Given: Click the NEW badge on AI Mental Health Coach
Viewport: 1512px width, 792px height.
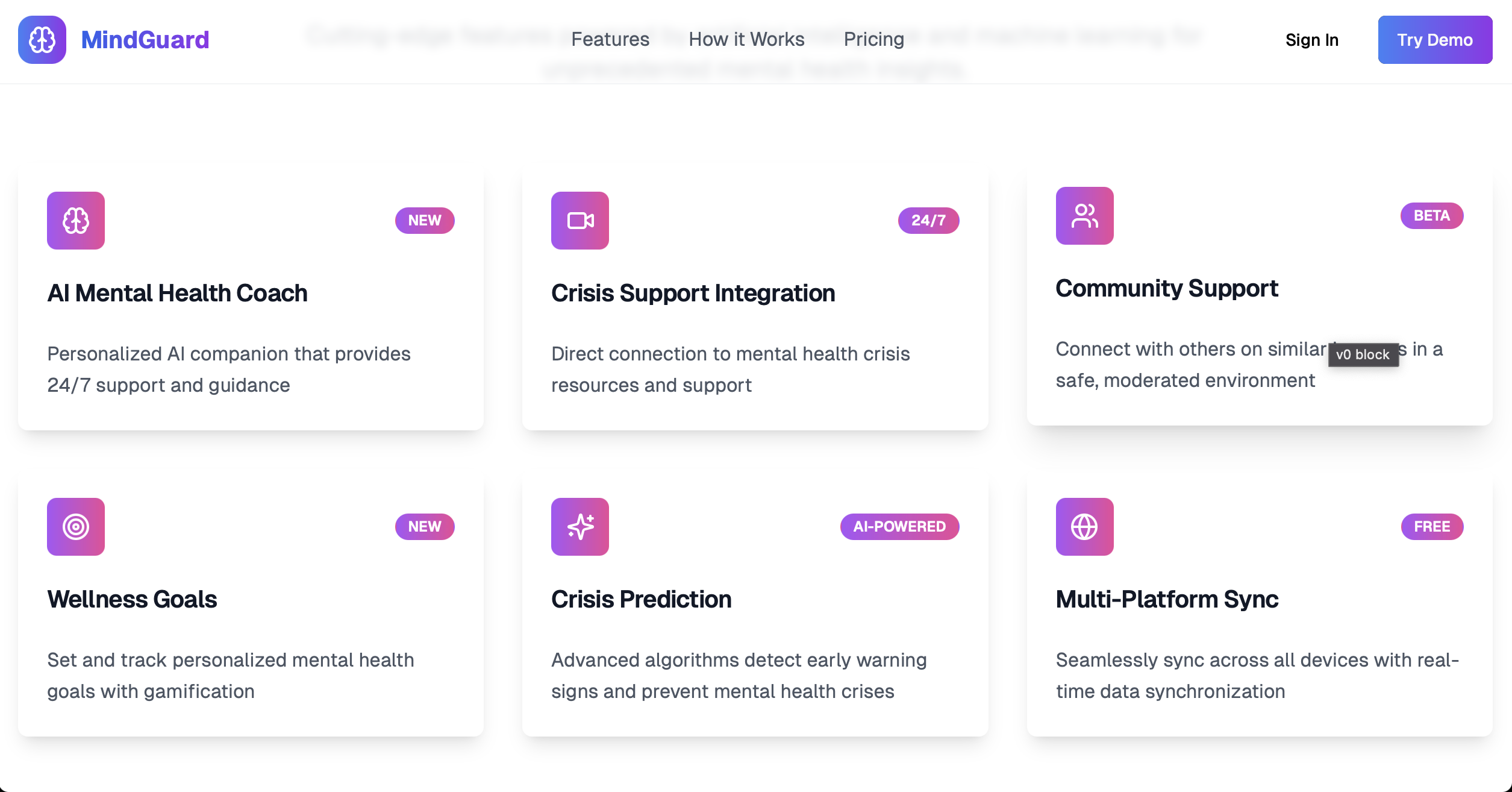Looking at the screenshot, I should pos(424,221).
